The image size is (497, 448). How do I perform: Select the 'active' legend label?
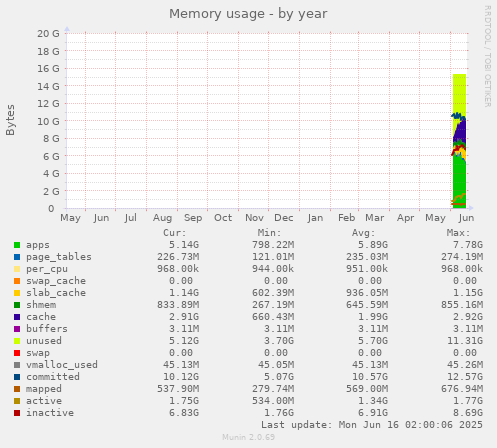(x=44, y=401)
